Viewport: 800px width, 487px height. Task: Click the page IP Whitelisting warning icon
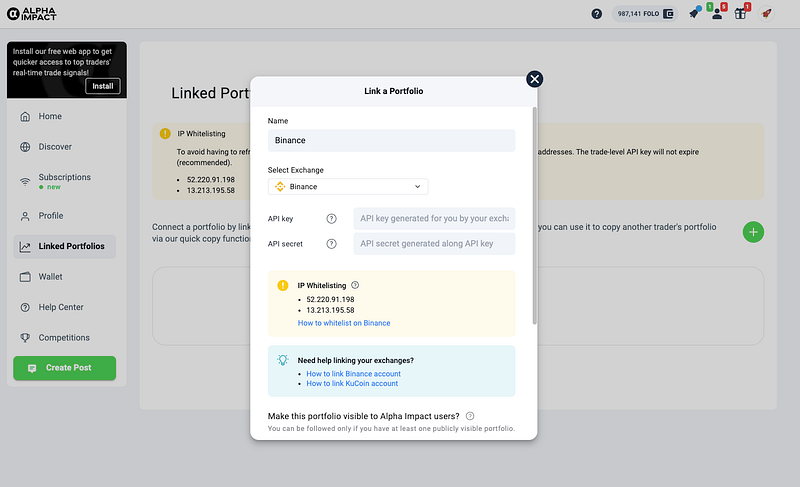pyautogui.click(x=165, y=134)
